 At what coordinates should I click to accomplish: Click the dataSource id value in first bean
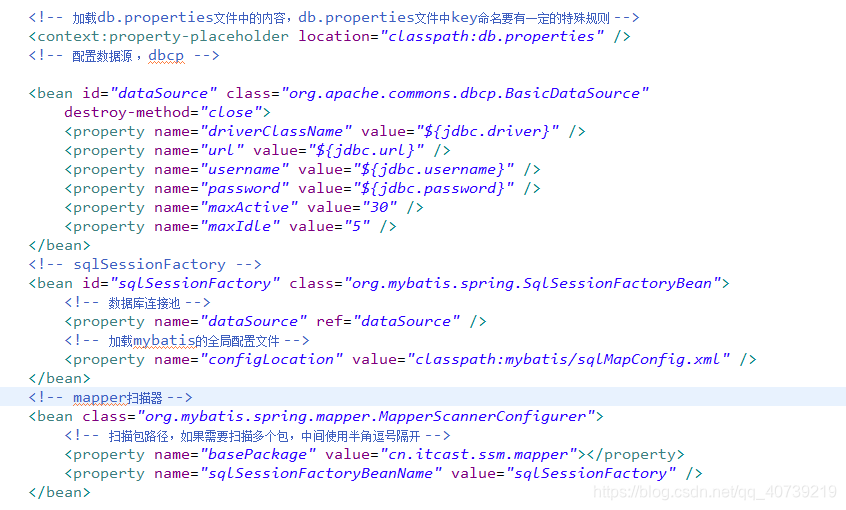point(163,93)
